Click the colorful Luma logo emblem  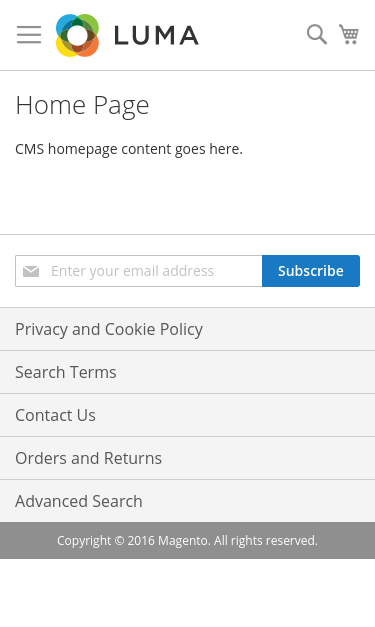click(77, 35)
